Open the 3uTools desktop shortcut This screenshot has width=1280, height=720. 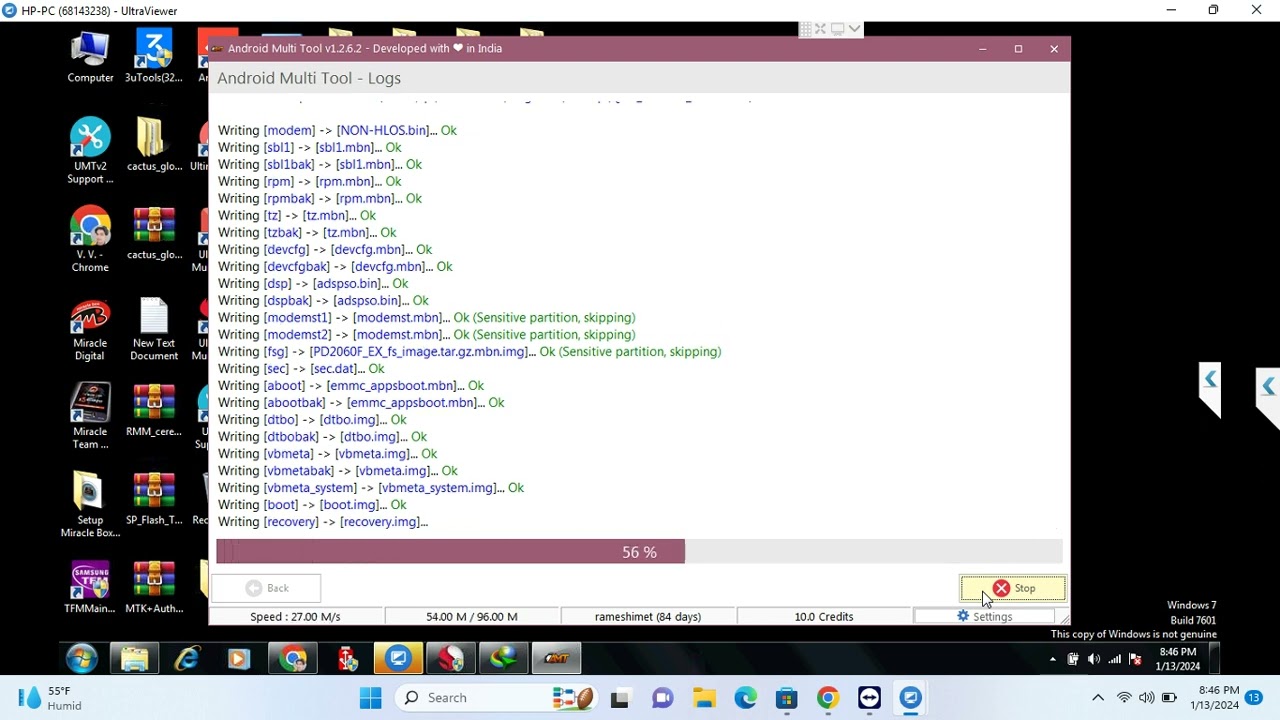click(153, 57)
